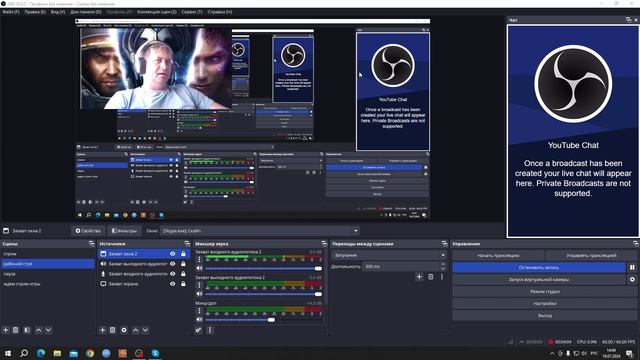This screenshot has width=640, height=360.
Task: Open options dots for Захват выходного аудиопотока 2
Action: point(199,285)
